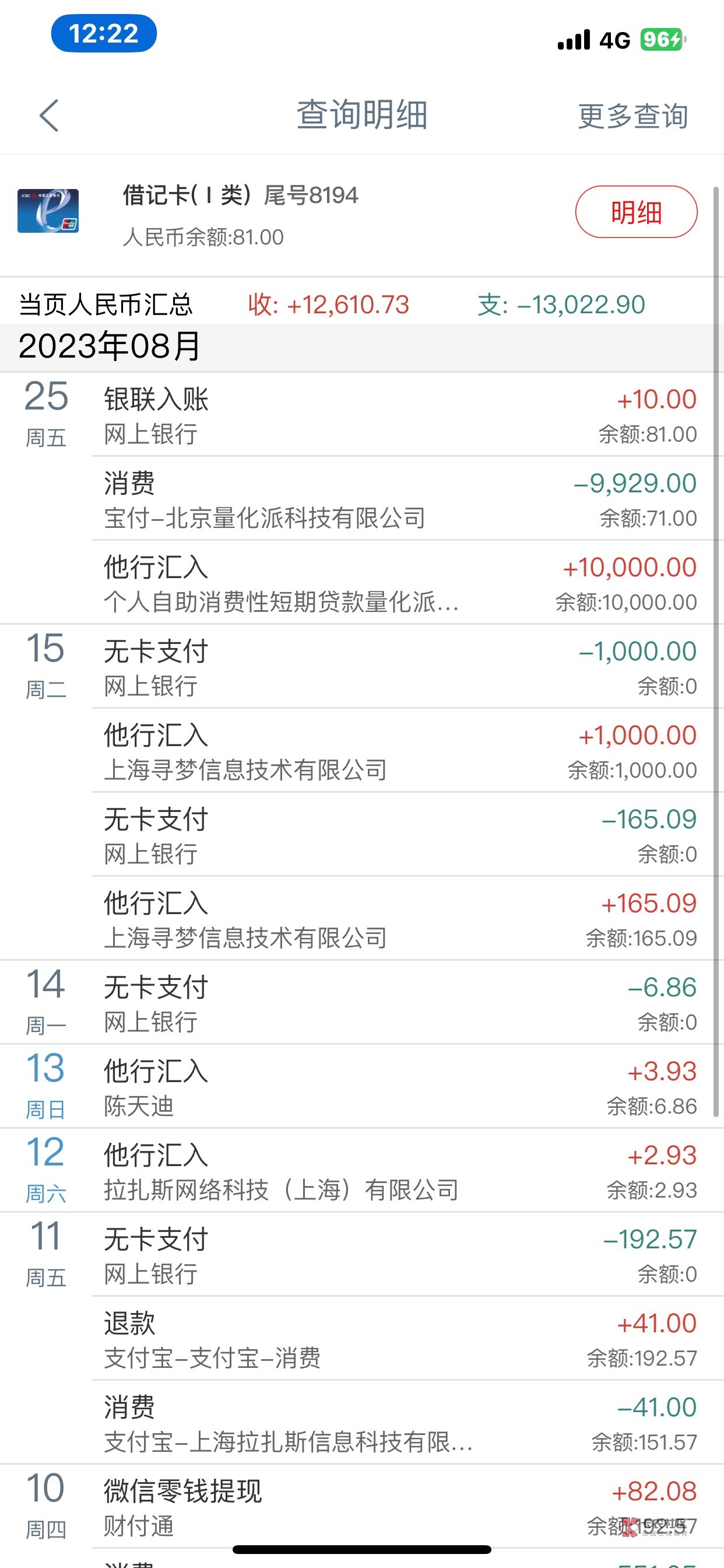Tap the 2023年08月 month header
Viewport: 724px width, 1568px height.
coord(110,346)
